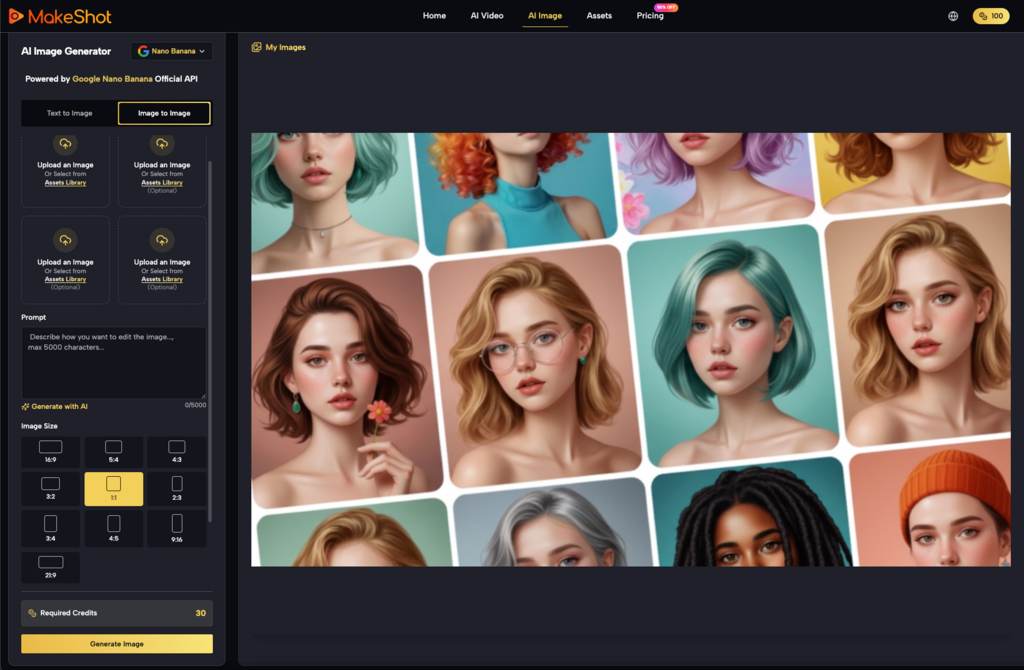Select the 16:9 image size icon
This screenshot has width=1024, height=670.
50,447
